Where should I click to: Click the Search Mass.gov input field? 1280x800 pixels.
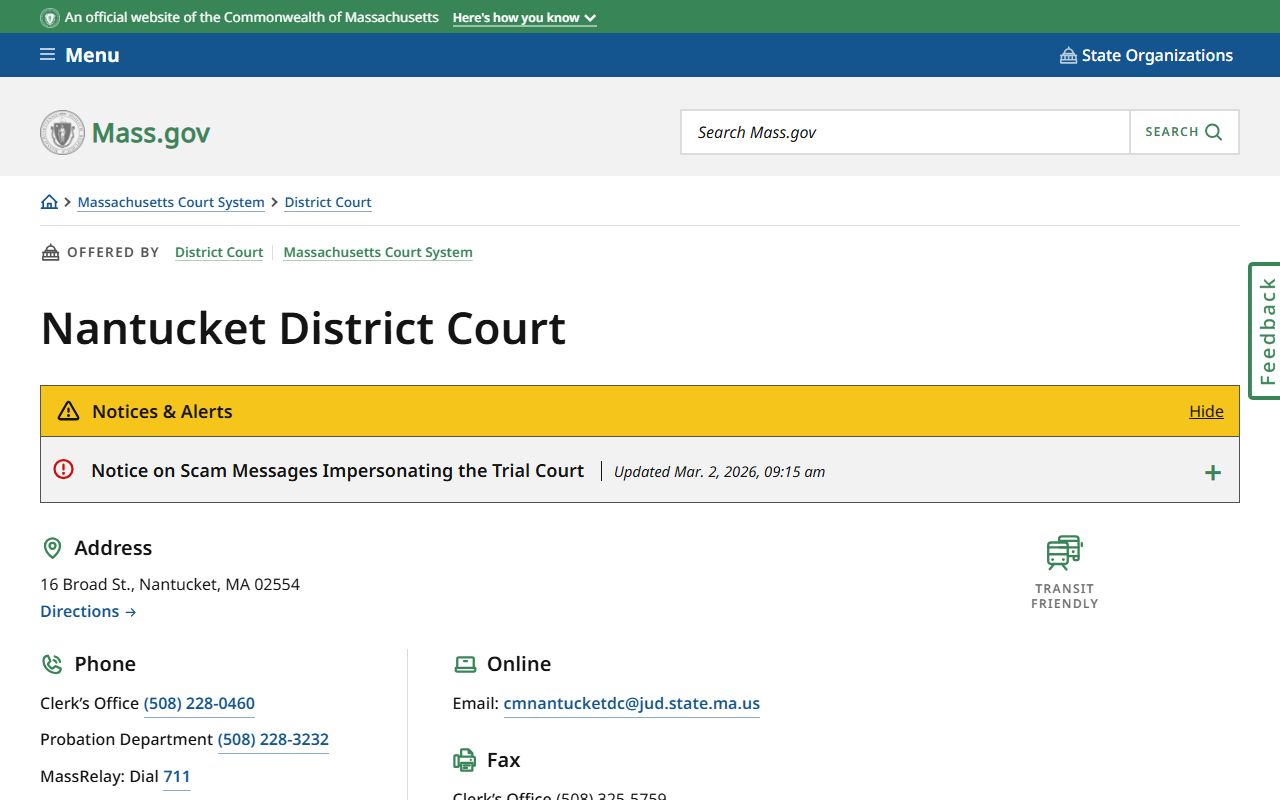[x=905, y=132]
